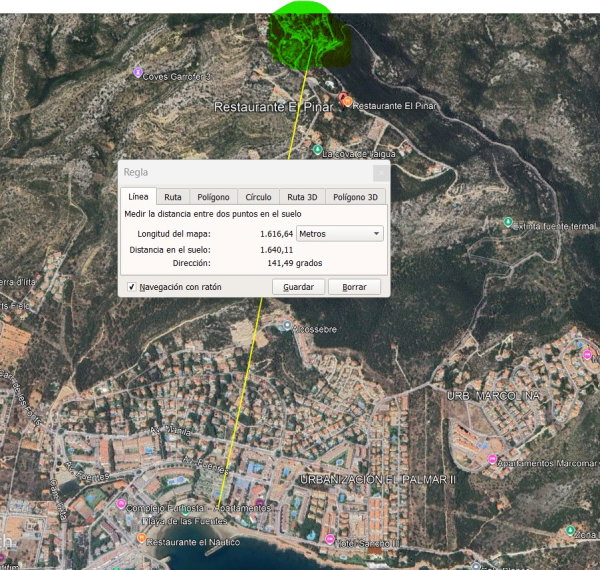Open the Extinta fuente termal placemark
The height and width of the screenshot is (570, 600).
click(508, 222)
